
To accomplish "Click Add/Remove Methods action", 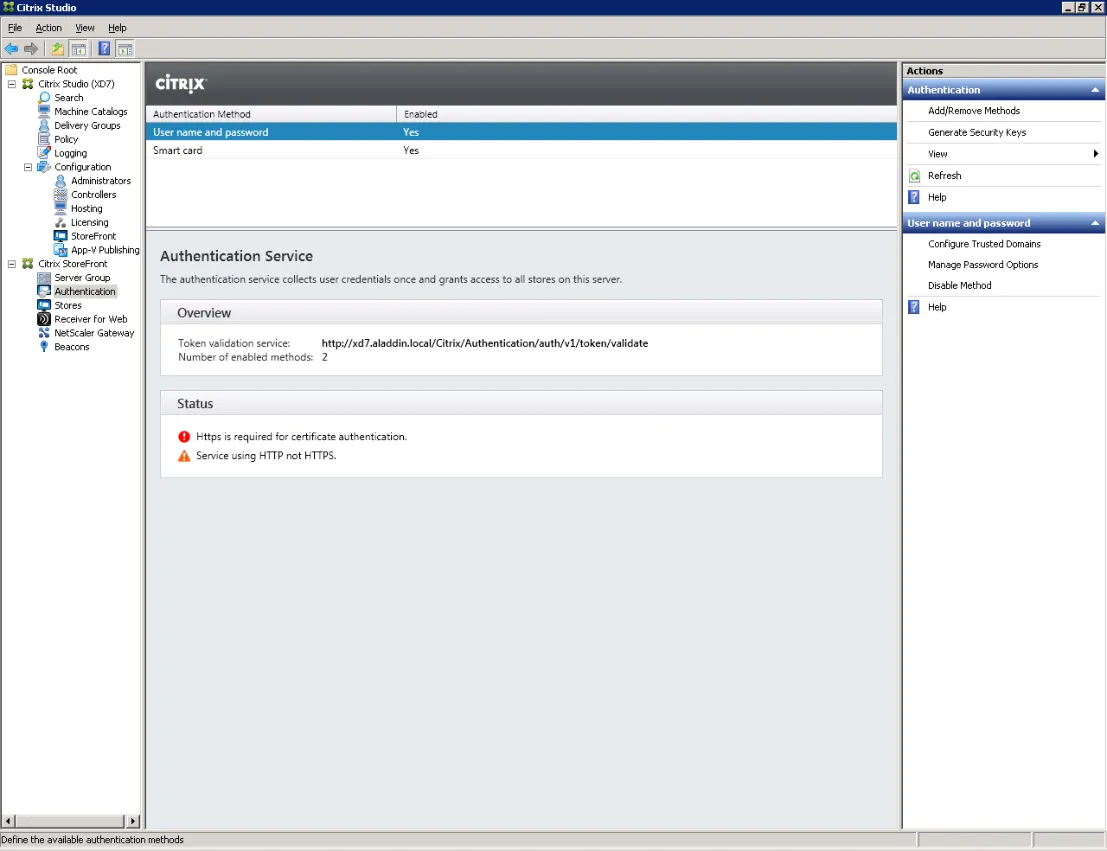I will click(974, 110).
